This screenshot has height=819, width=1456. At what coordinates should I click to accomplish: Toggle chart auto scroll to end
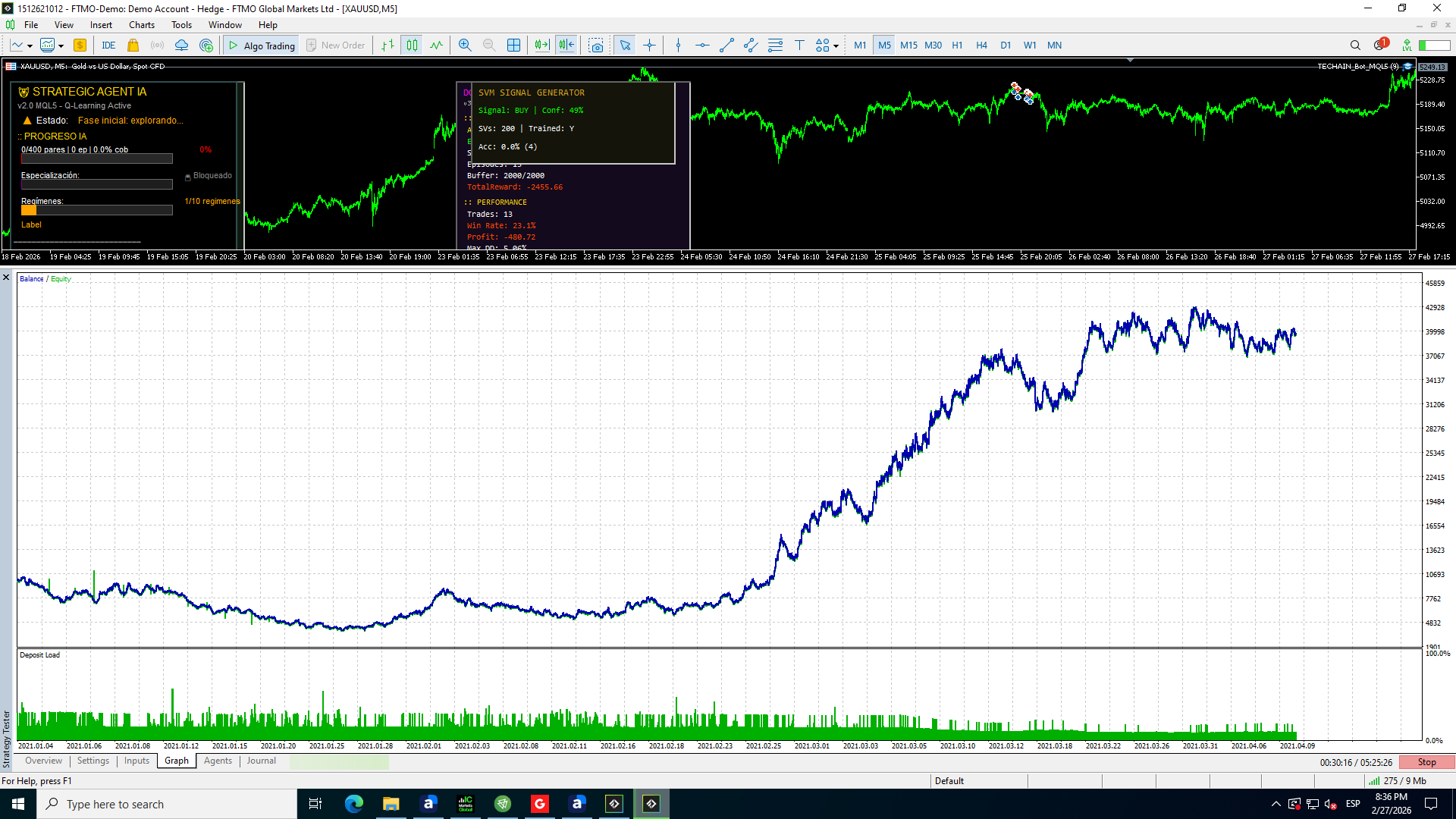pos(541,45)
